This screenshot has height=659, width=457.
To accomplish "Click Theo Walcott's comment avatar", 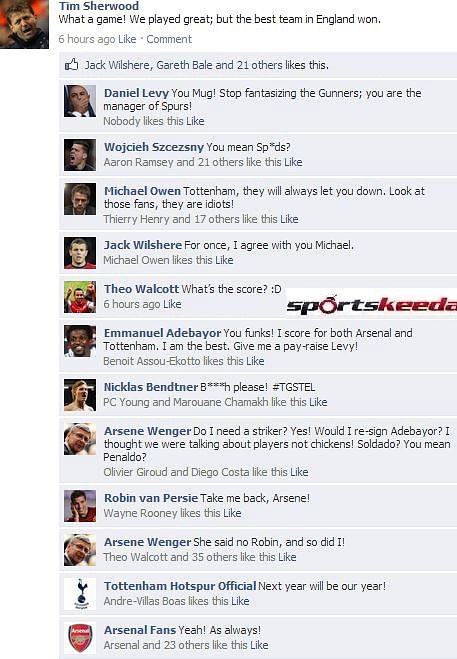I will [x=80, y=297].
